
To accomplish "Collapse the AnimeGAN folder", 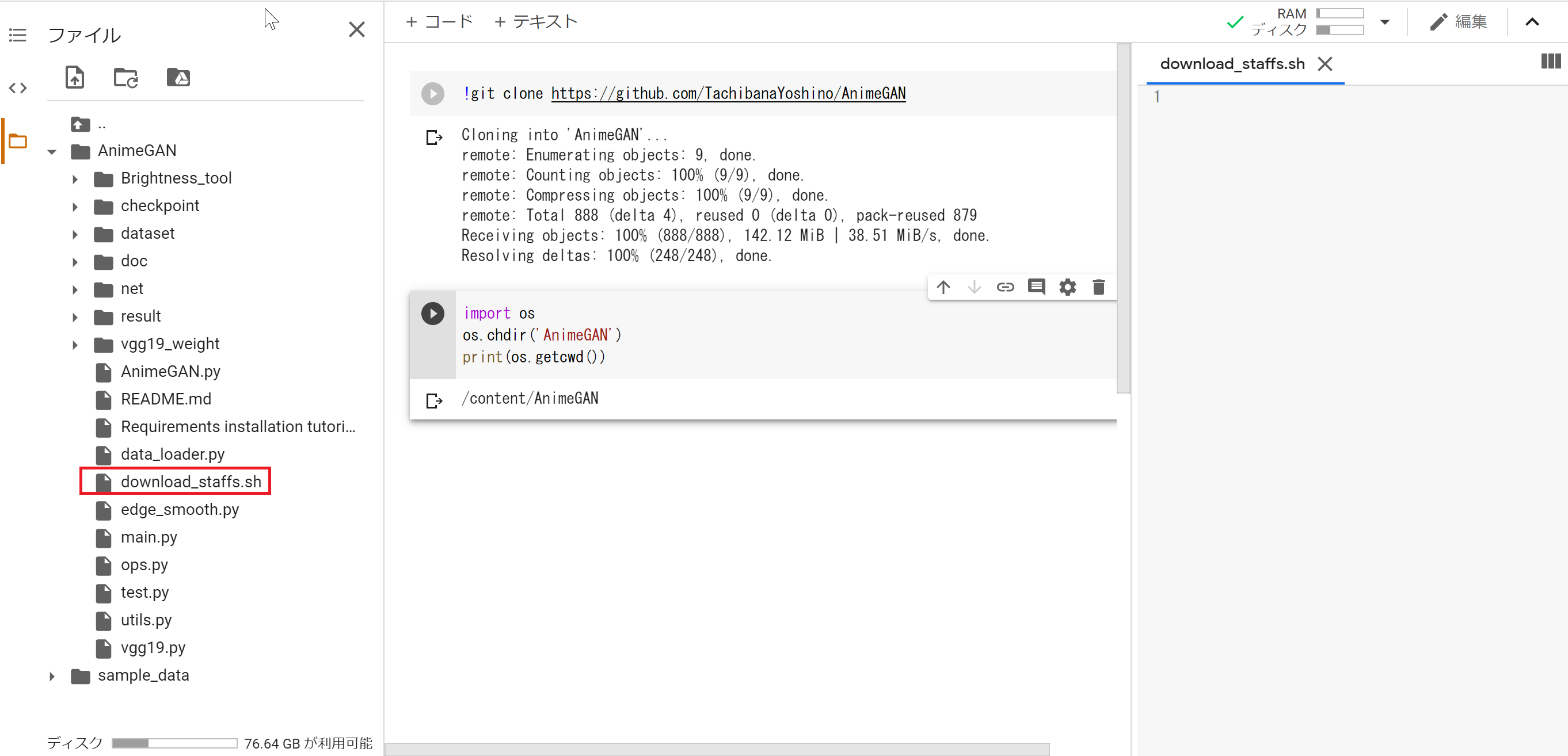I will click(52, 151).
